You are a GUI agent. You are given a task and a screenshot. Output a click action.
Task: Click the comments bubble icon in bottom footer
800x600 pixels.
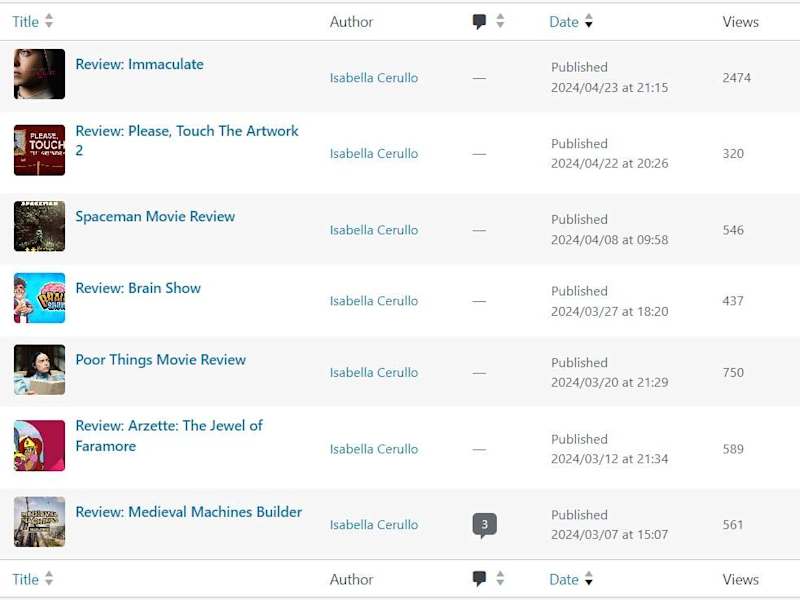(x=479, y=579)
